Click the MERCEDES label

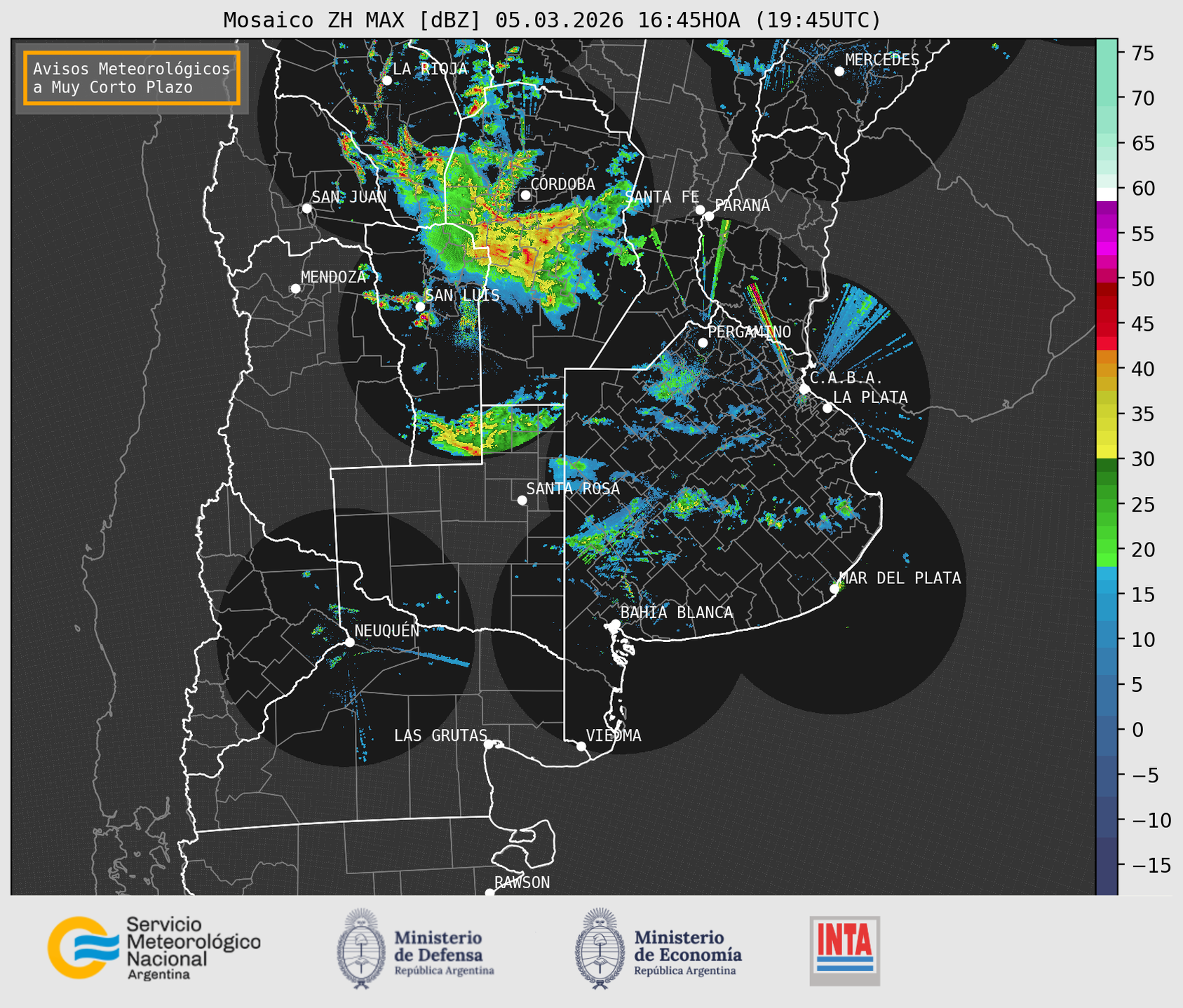tap(882, 60)
